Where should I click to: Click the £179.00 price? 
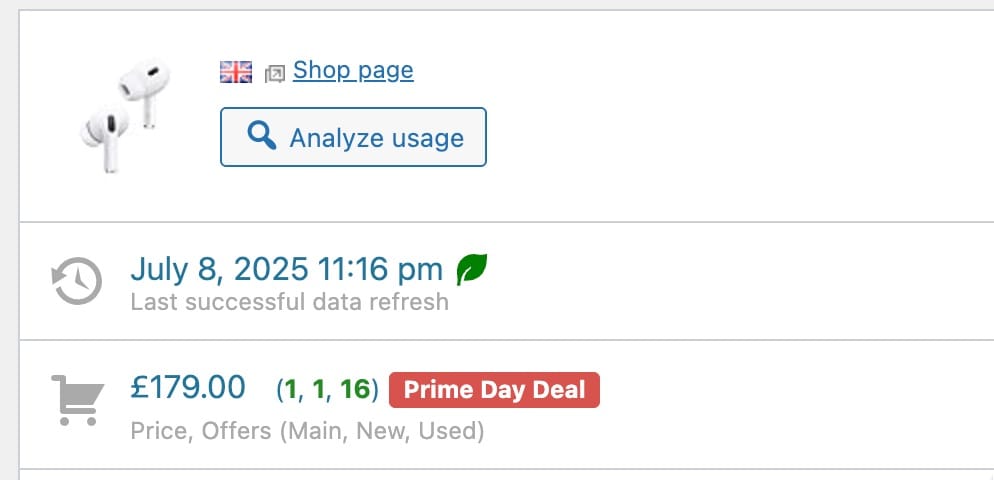click(x=188, y=387)
